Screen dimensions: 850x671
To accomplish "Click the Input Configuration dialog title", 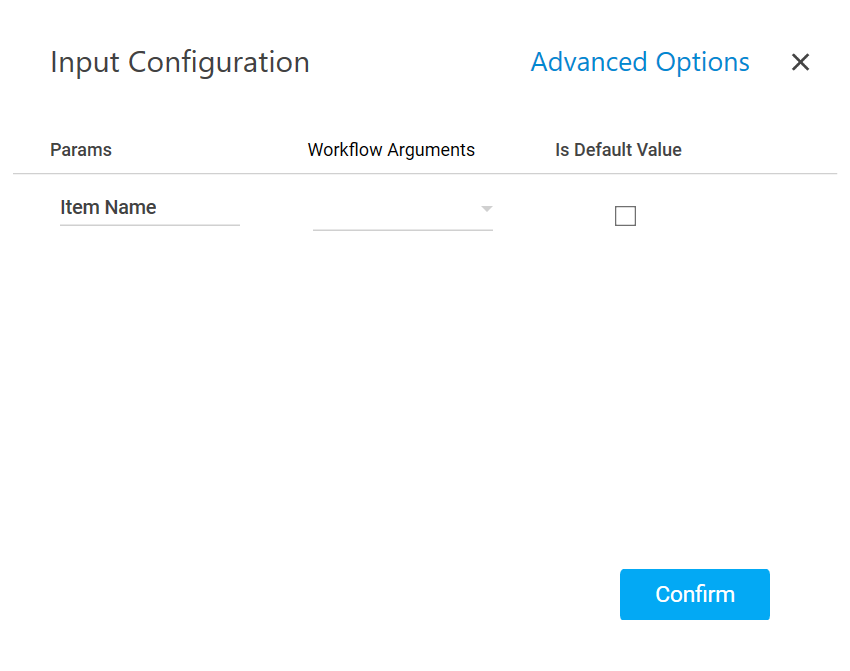I will [180, 62].
